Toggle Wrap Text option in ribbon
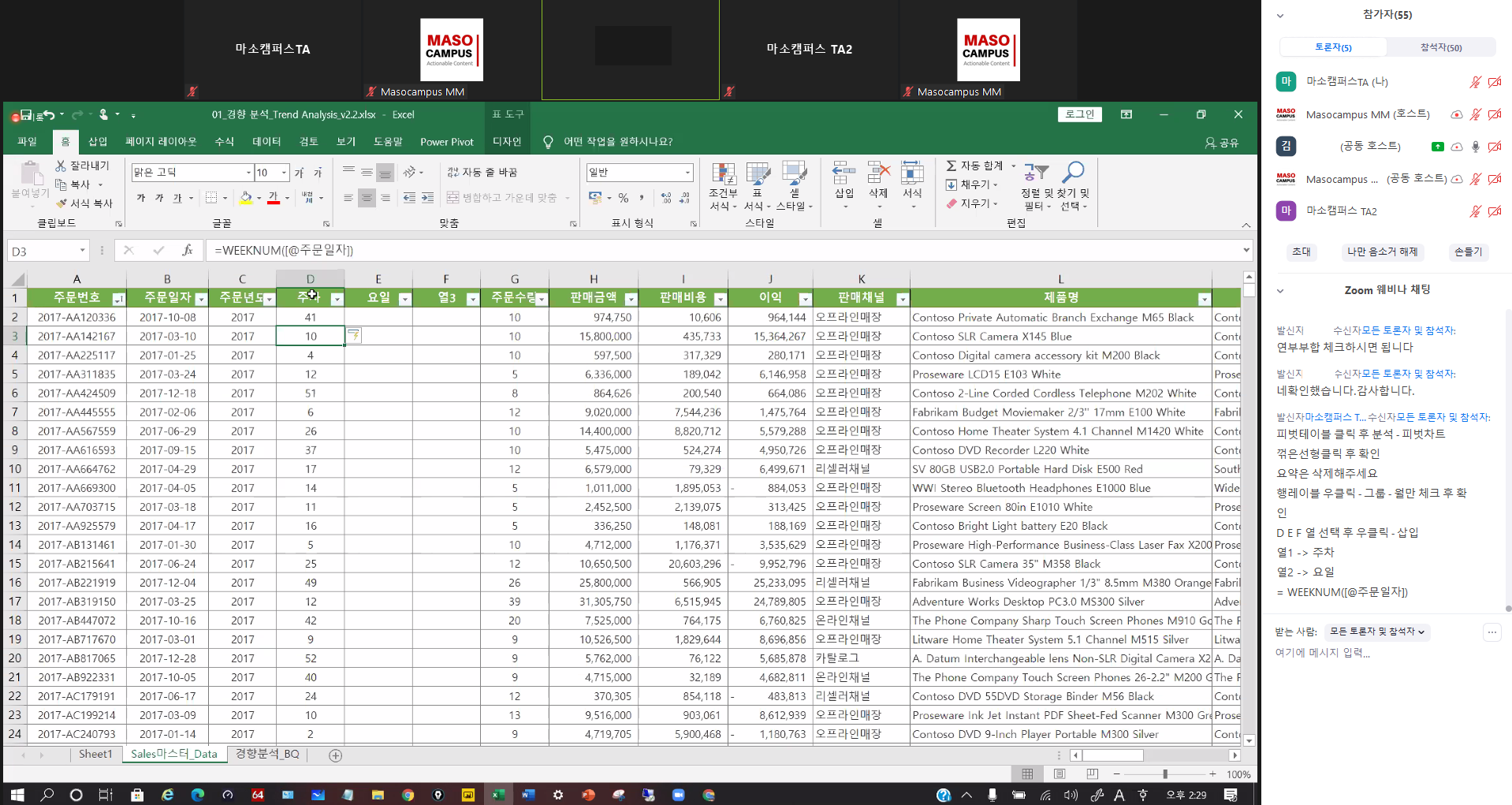Screen dimensions: 1512x805 coord(482,172)
